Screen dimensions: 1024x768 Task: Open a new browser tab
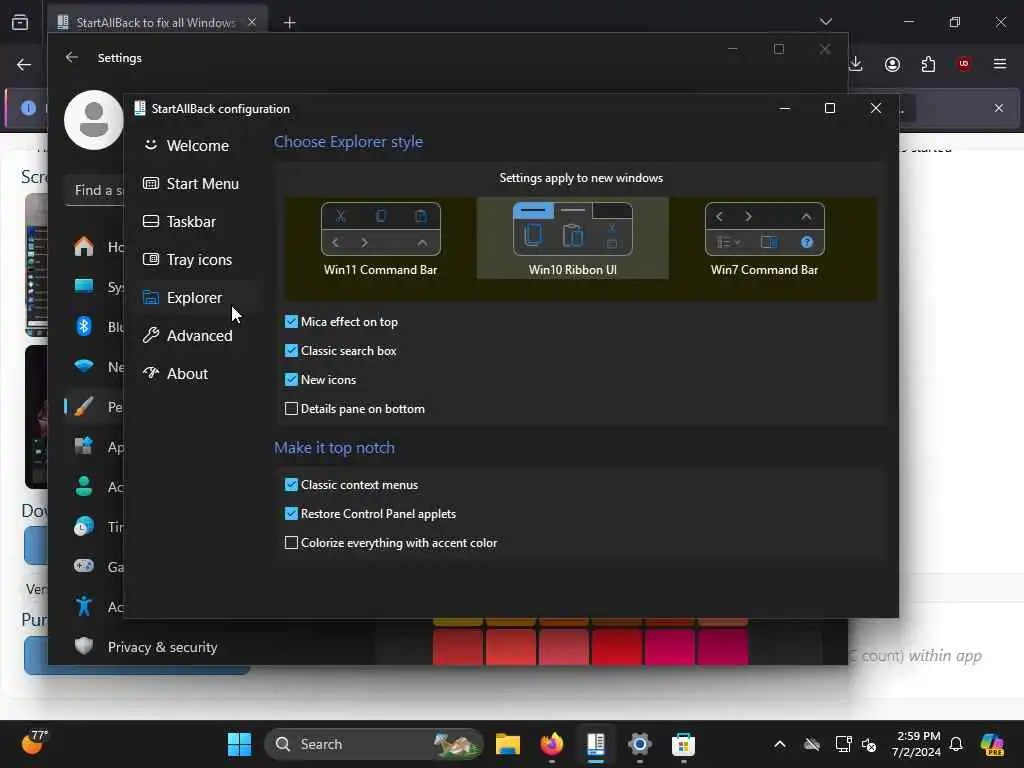coord(289,23)
